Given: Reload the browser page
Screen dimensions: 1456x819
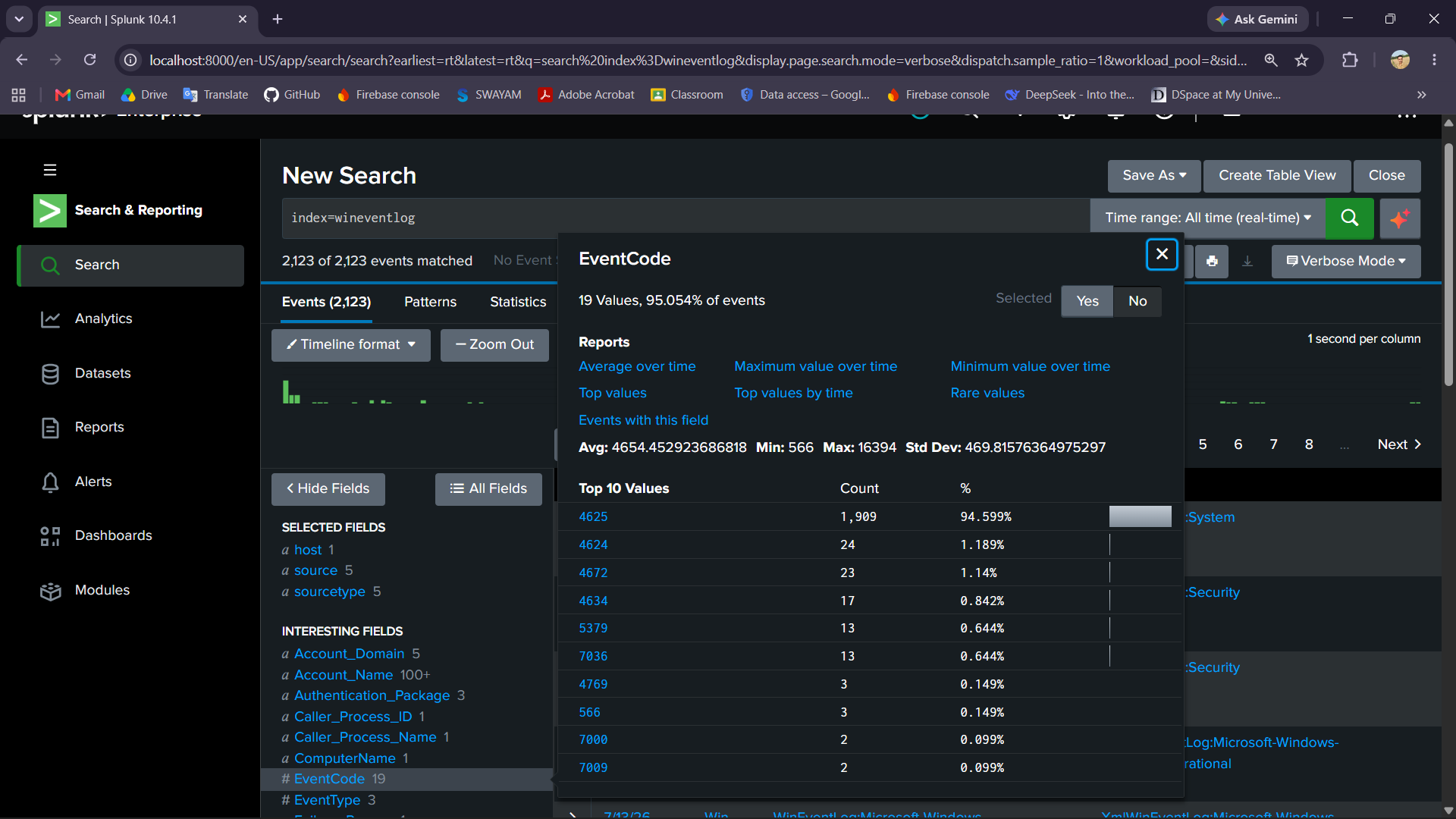Looking at the screenshot, I should point(89,60).
